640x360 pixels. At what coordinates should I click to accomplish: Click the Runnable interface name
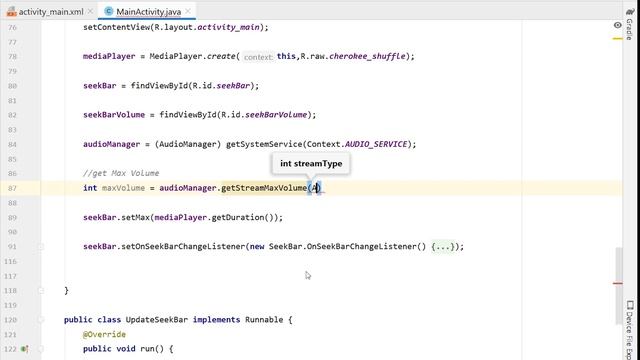[x=264, y=320]
